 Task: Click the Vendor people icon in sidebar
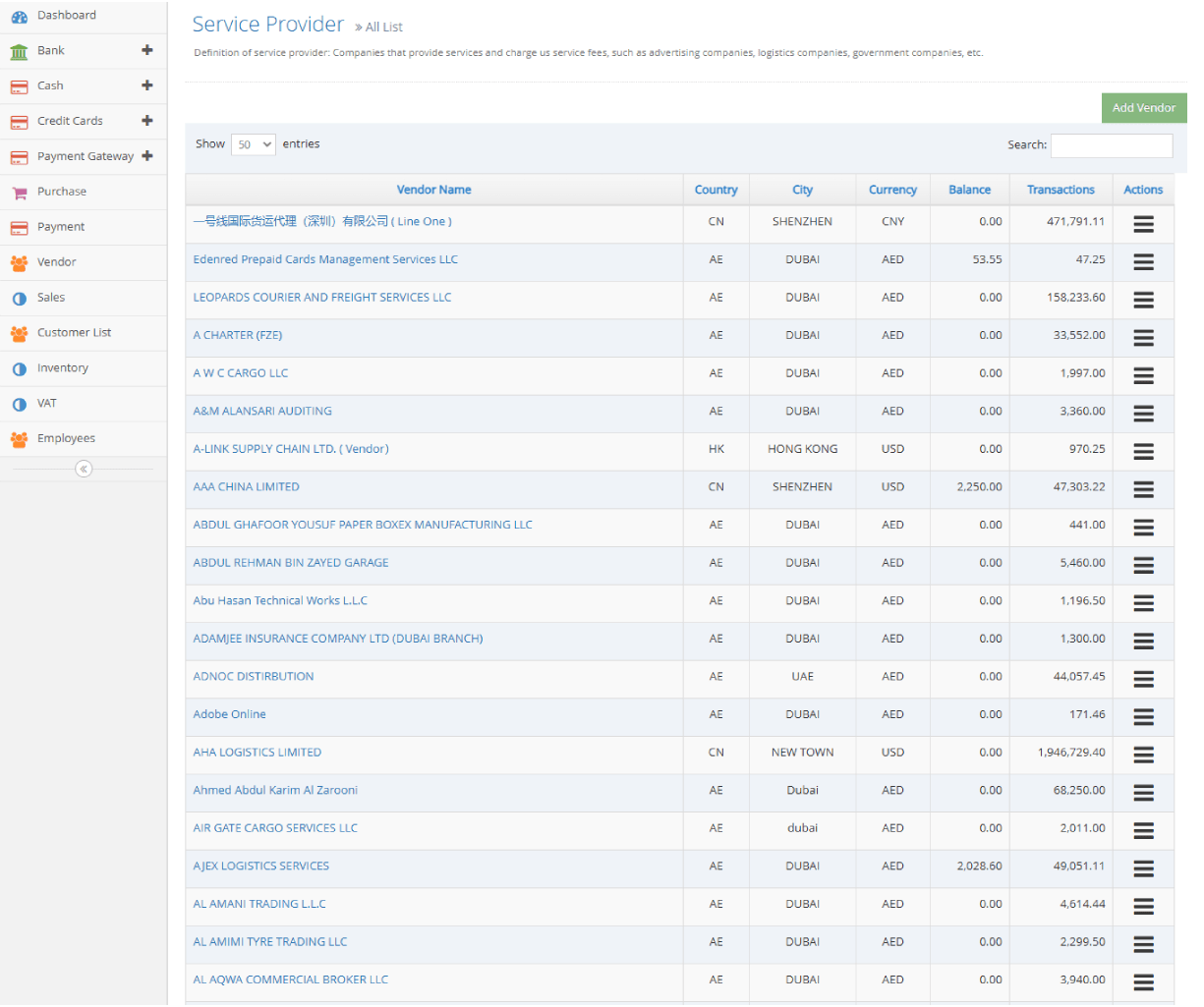[19, 262]
